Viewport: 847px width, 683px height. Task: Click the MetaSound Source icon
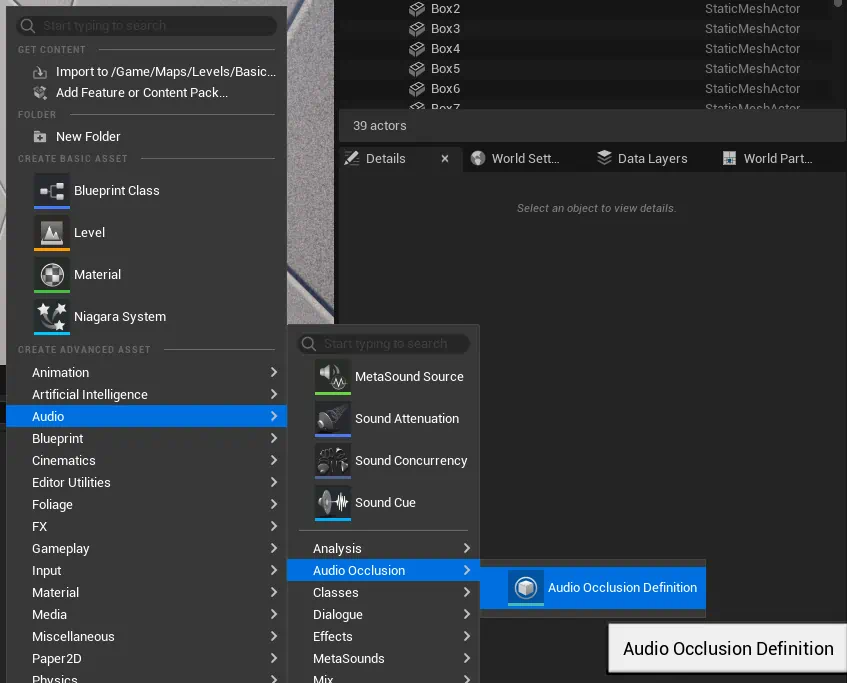pos(333,377)
